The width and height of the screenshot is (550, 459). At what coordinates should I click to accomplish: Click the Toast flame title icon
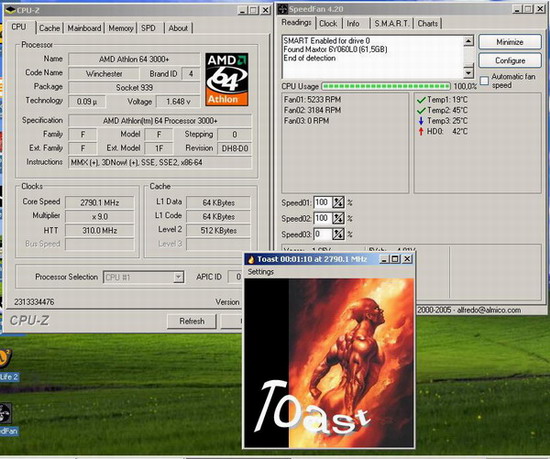click(x=251, y=259)
